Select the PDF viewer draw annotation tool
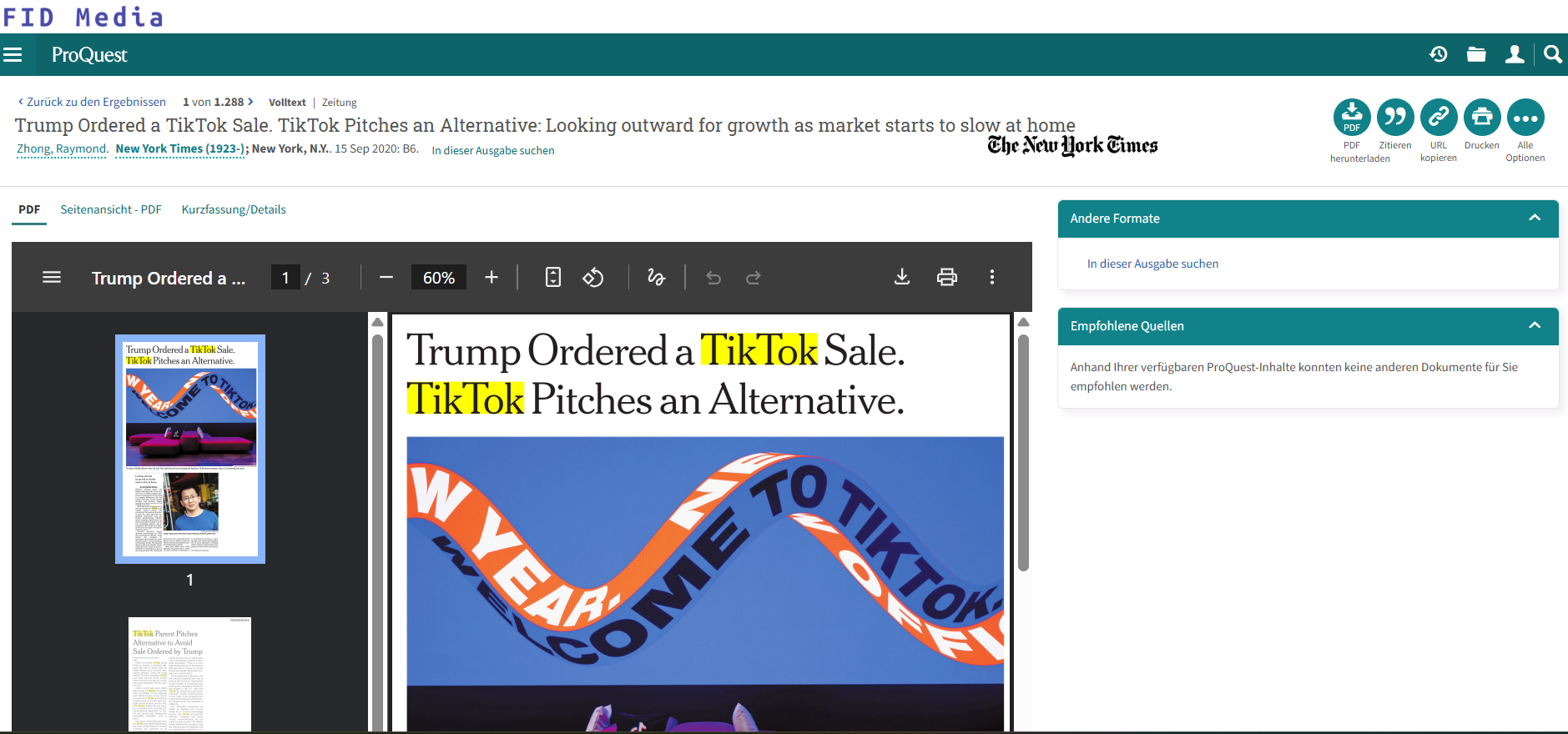This screenshot has width=1568, height=734. point(656,278)
